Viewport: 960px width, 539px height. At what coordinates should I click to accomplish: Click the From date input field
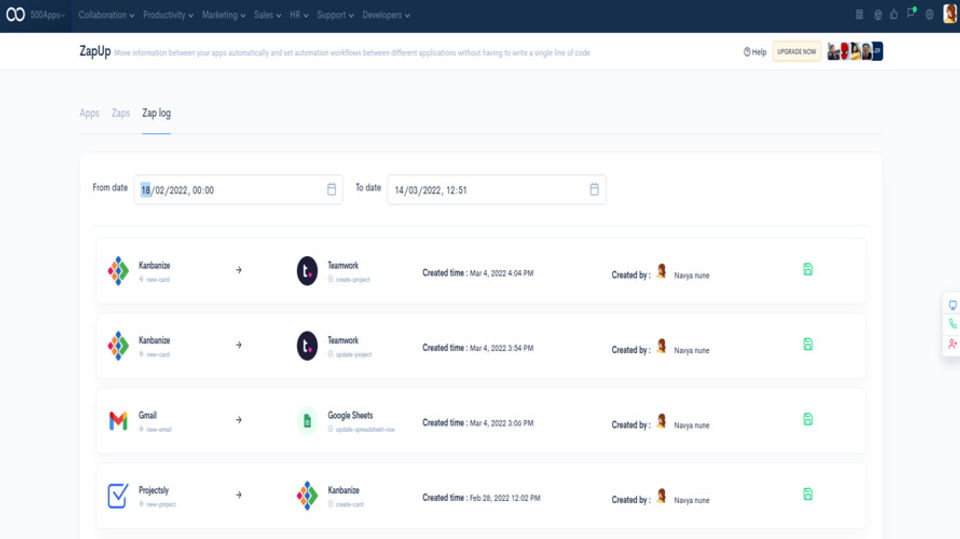pyautogui.click(x=238, y=190)
